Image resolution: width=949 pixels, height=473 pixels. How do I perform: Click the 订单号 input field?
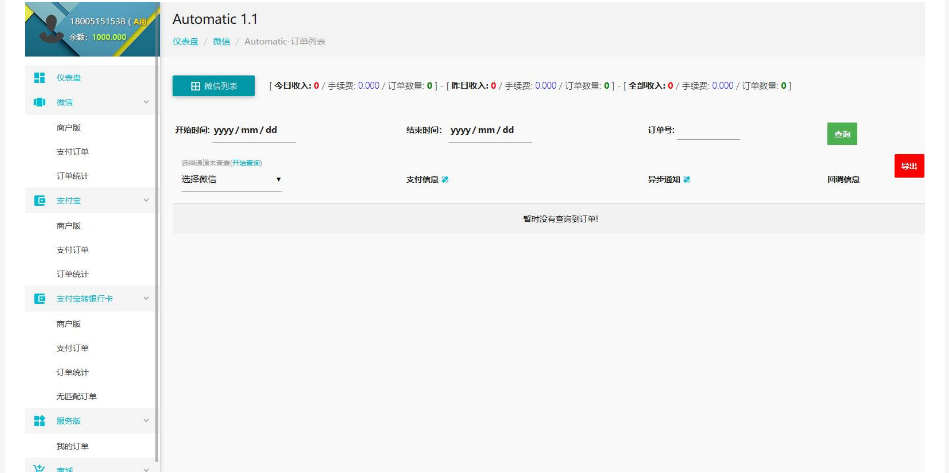pos(708,131)
